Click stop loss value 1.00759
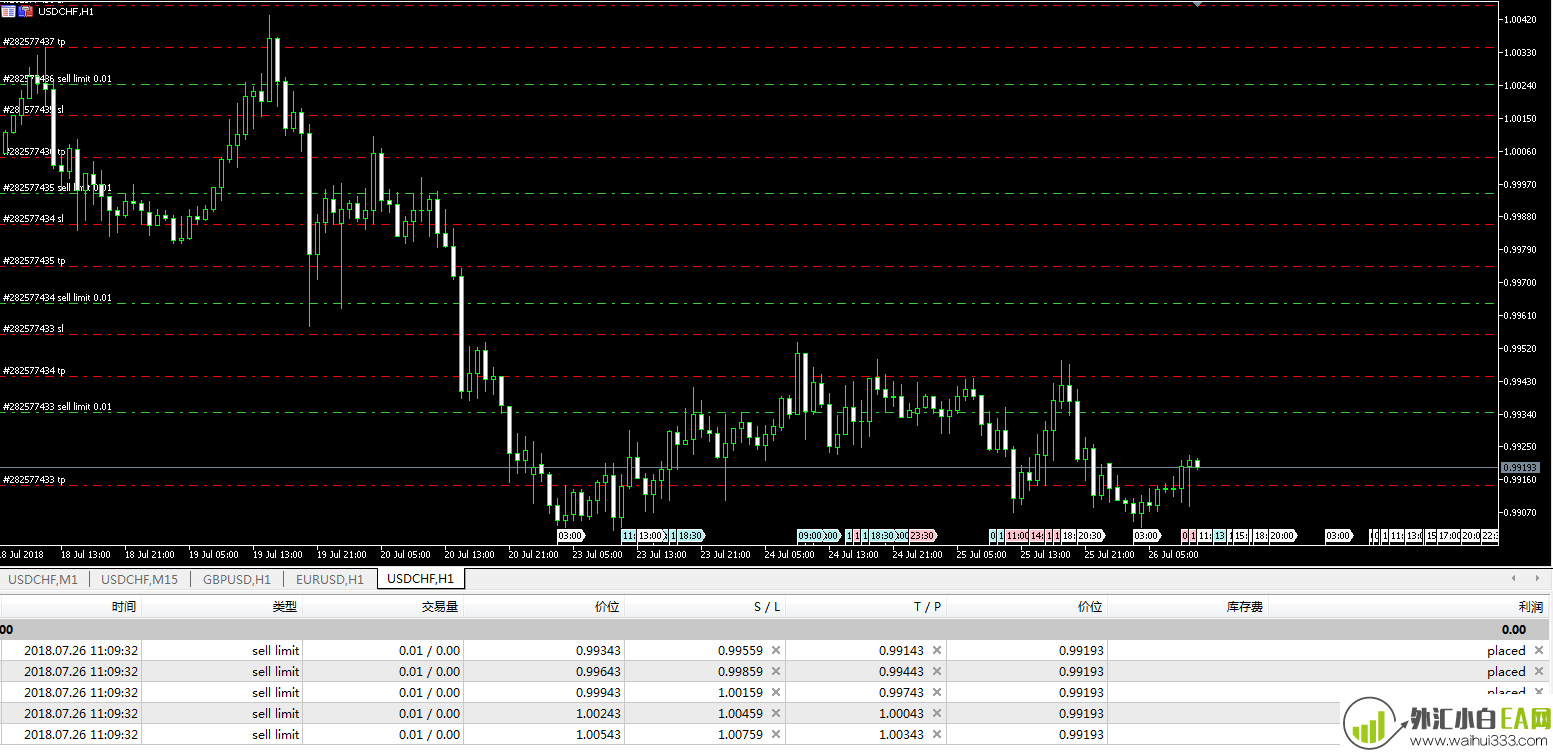This screenshot has height=753, width=1553. (740, 734)
